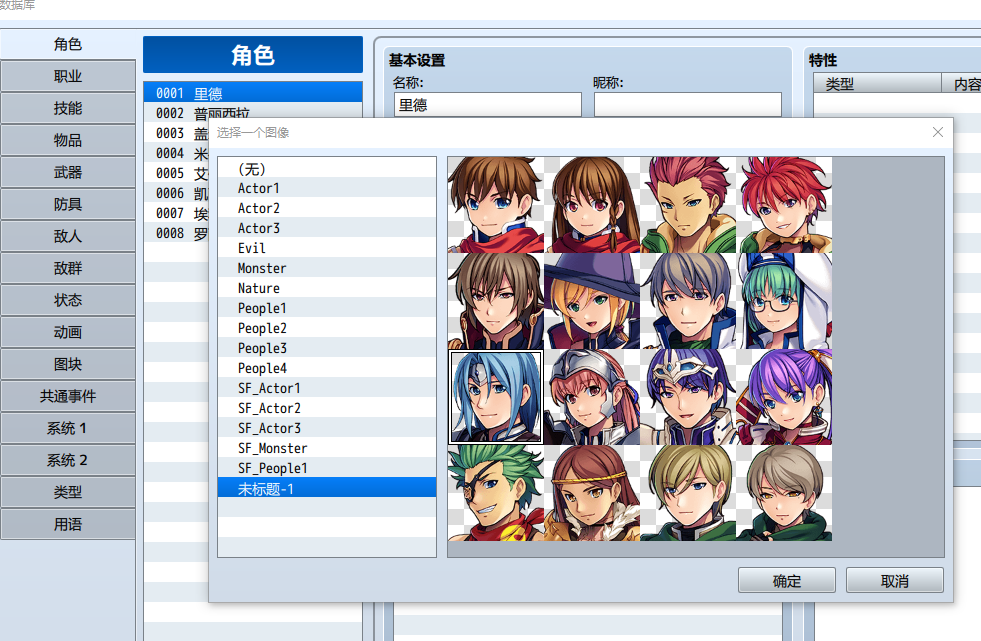The height and width of the screenshot is (641, 981).
Task: Switch to the 技能 tab
Action: click(68, 108)
